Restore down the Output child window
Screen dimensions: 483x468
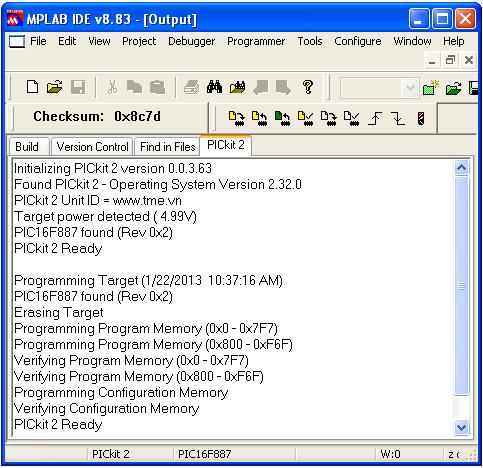pos(450,60)
